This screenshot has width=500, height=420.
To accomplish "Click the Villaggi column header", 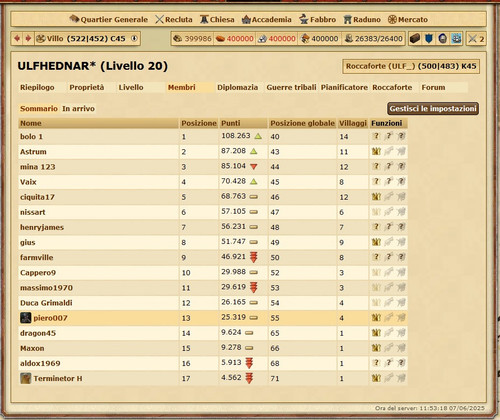I will (x=353, y=123).
